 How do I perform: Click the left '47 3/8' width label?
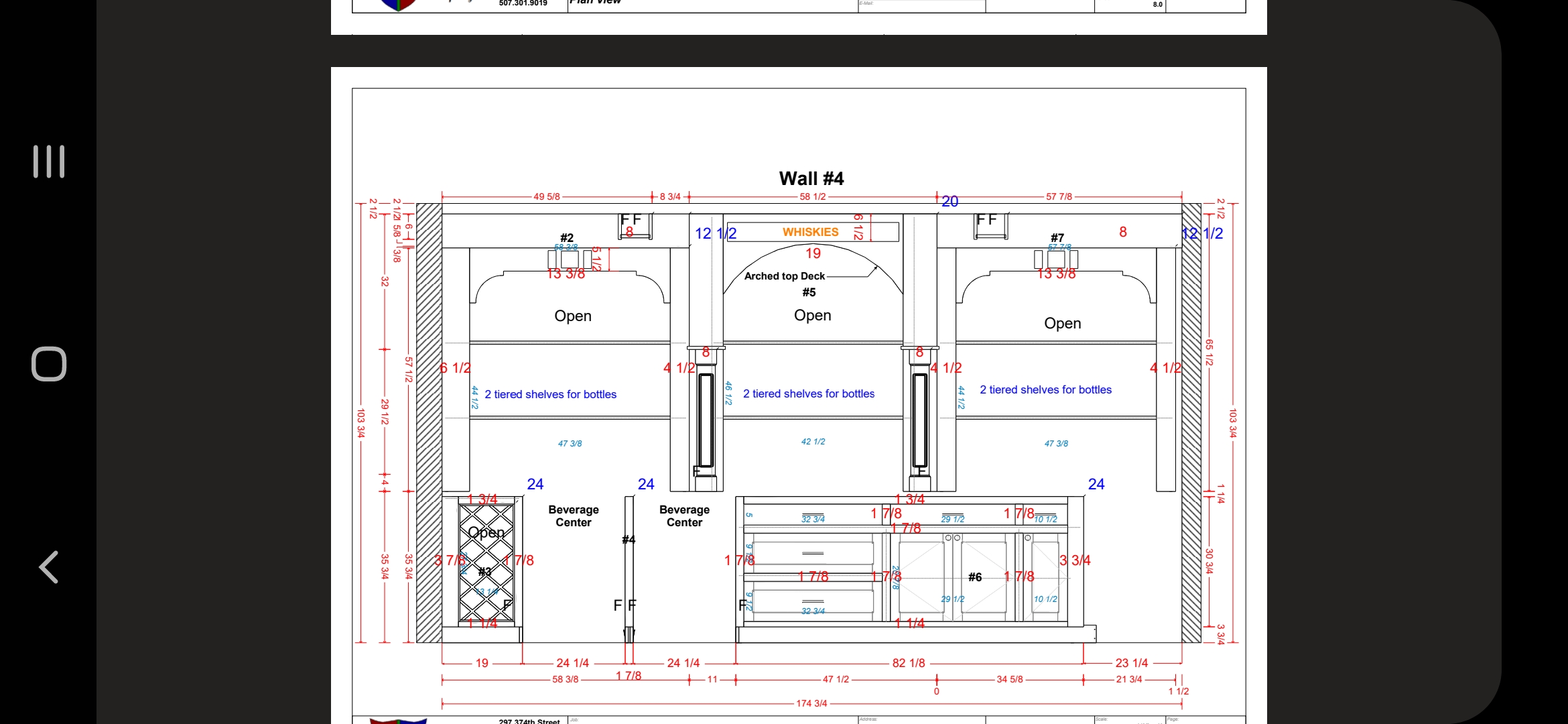coord(570,444)
